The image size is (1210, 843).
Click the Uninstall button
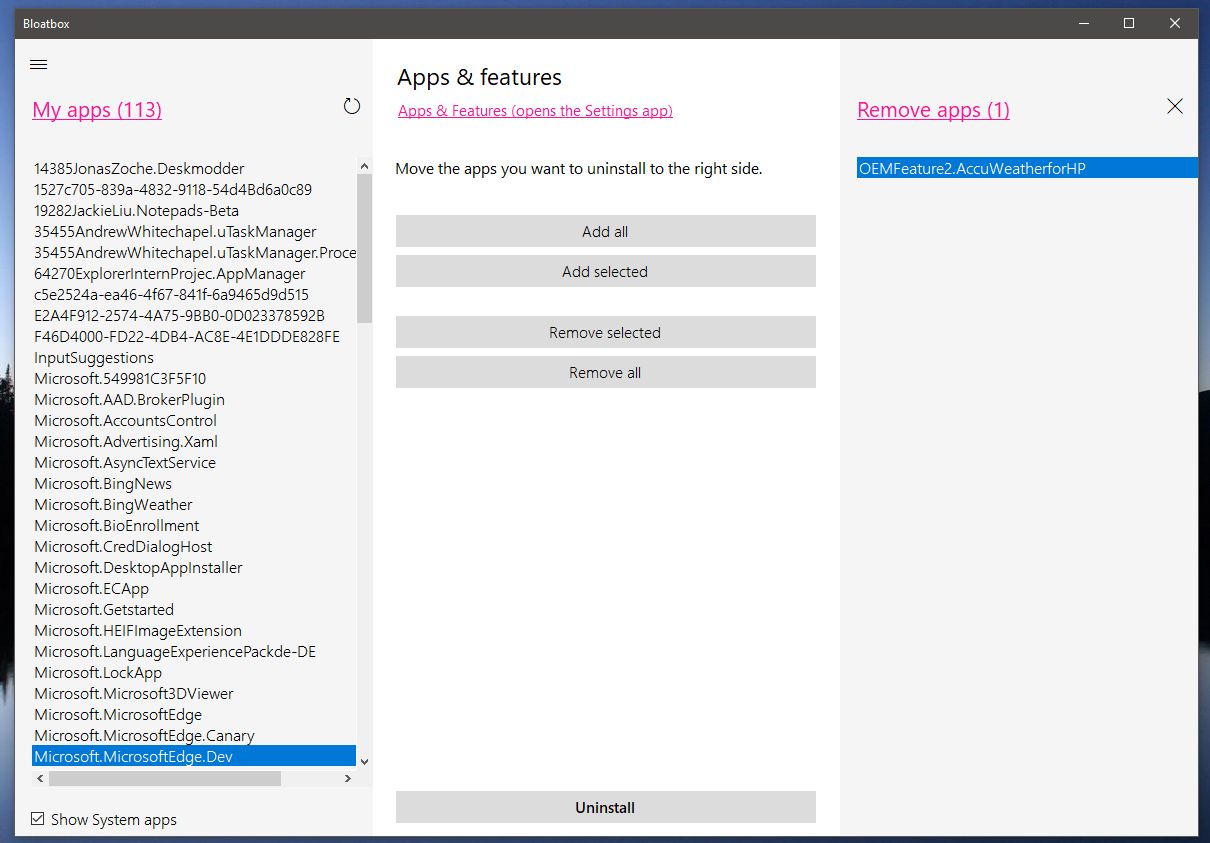(x=605, y=807)
